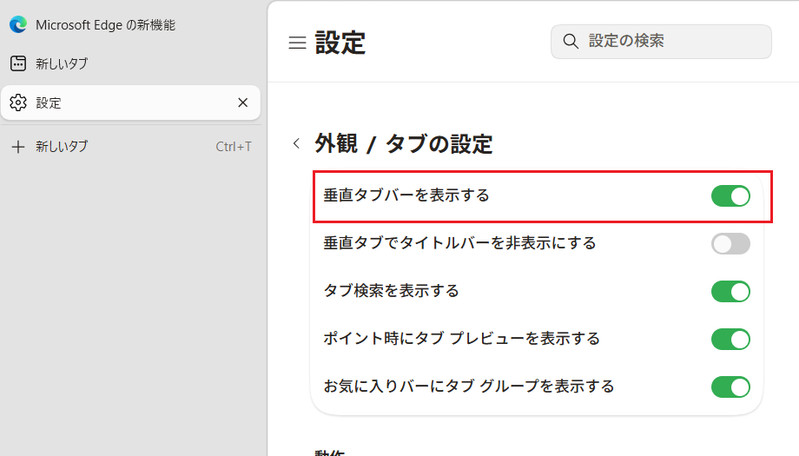Toggle タブ検索を表示する switch
799x456 pixels.
pos(731,291)
